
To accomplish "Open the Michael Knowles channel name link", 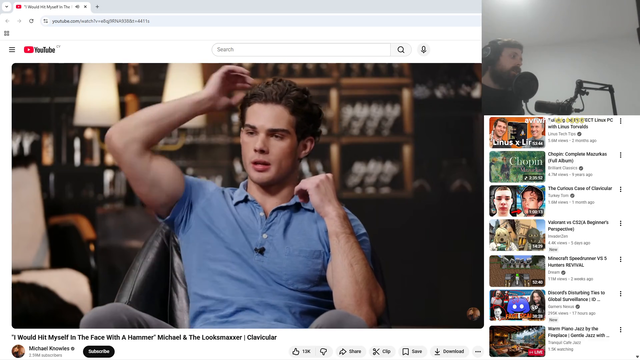I will [49, 349].
